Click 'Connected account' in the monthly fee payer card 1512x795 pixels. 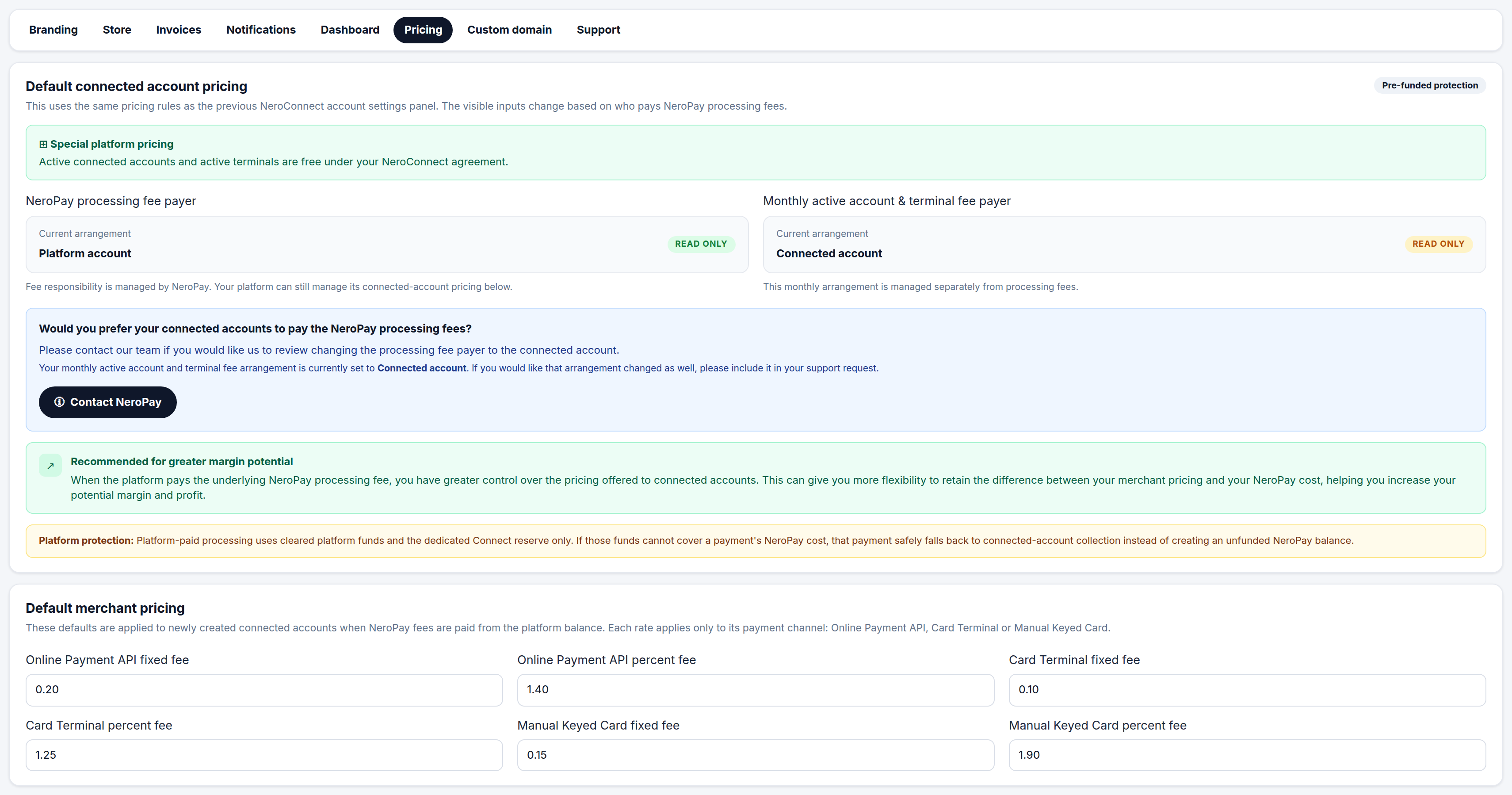829,254
